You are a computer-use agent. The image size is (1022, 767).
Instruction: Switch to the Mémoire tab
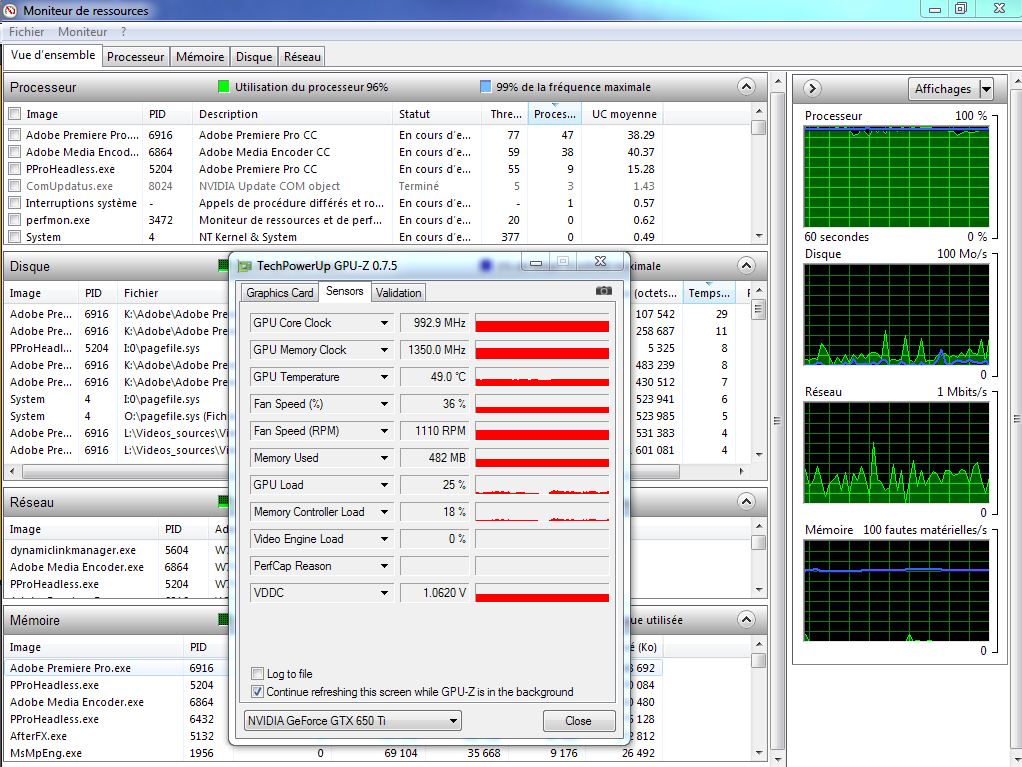point(200,57)
